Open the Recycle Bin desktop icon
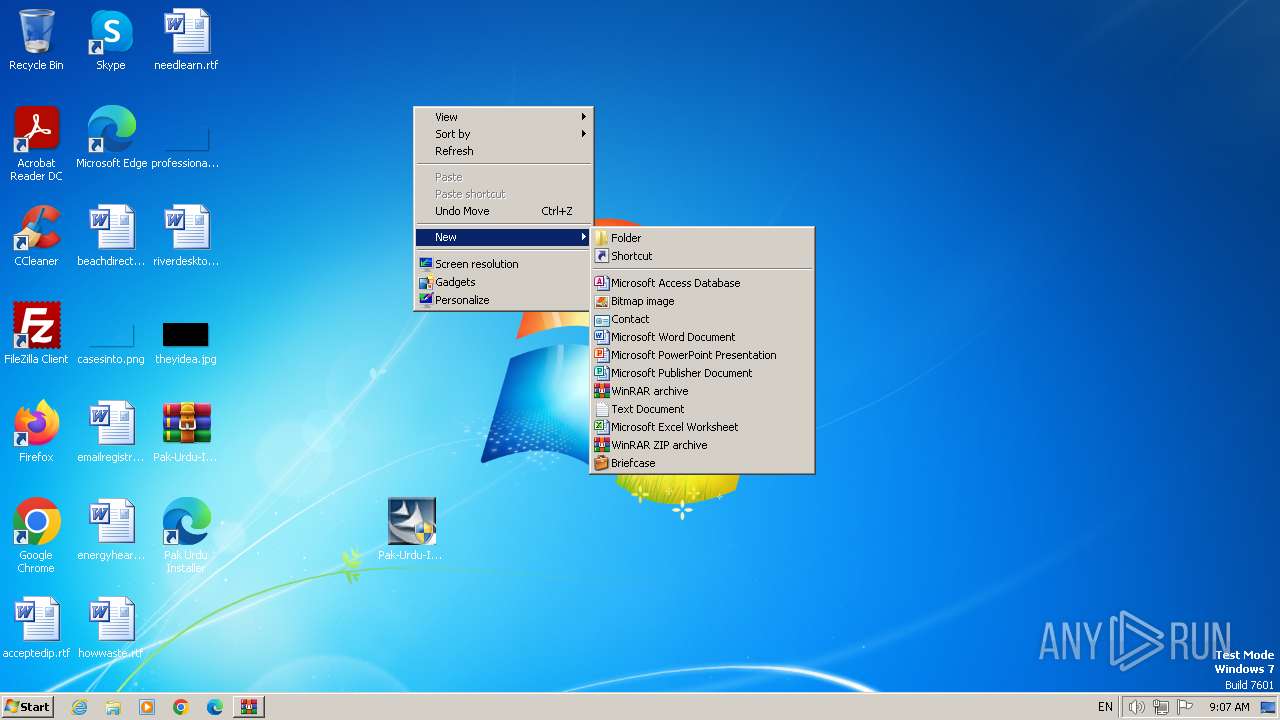 coord(36,40)
